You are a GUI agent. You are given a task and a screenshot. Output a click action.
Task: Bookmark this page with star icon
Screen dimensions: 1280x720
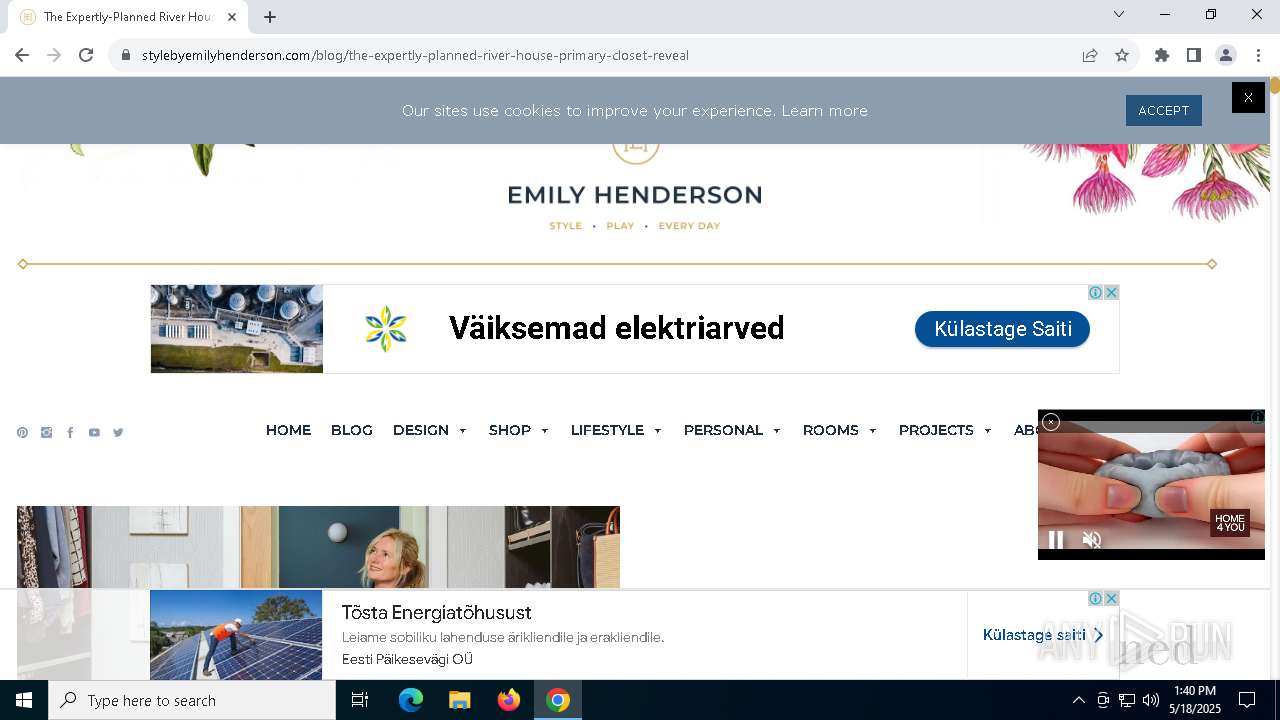click(x=1122, y=55)
